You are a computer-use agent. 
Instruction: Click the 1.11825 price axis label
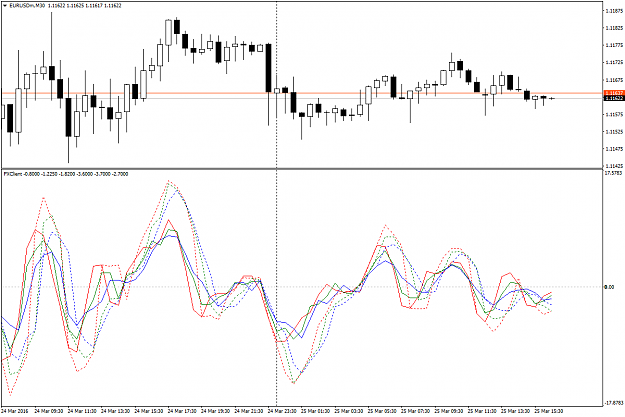[x=614, y=28]
